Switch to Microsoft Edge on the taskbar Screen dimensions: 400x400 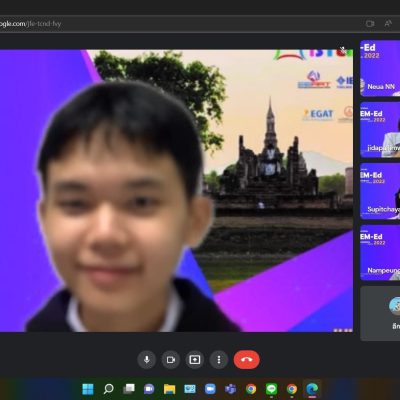tap(312, 389)
